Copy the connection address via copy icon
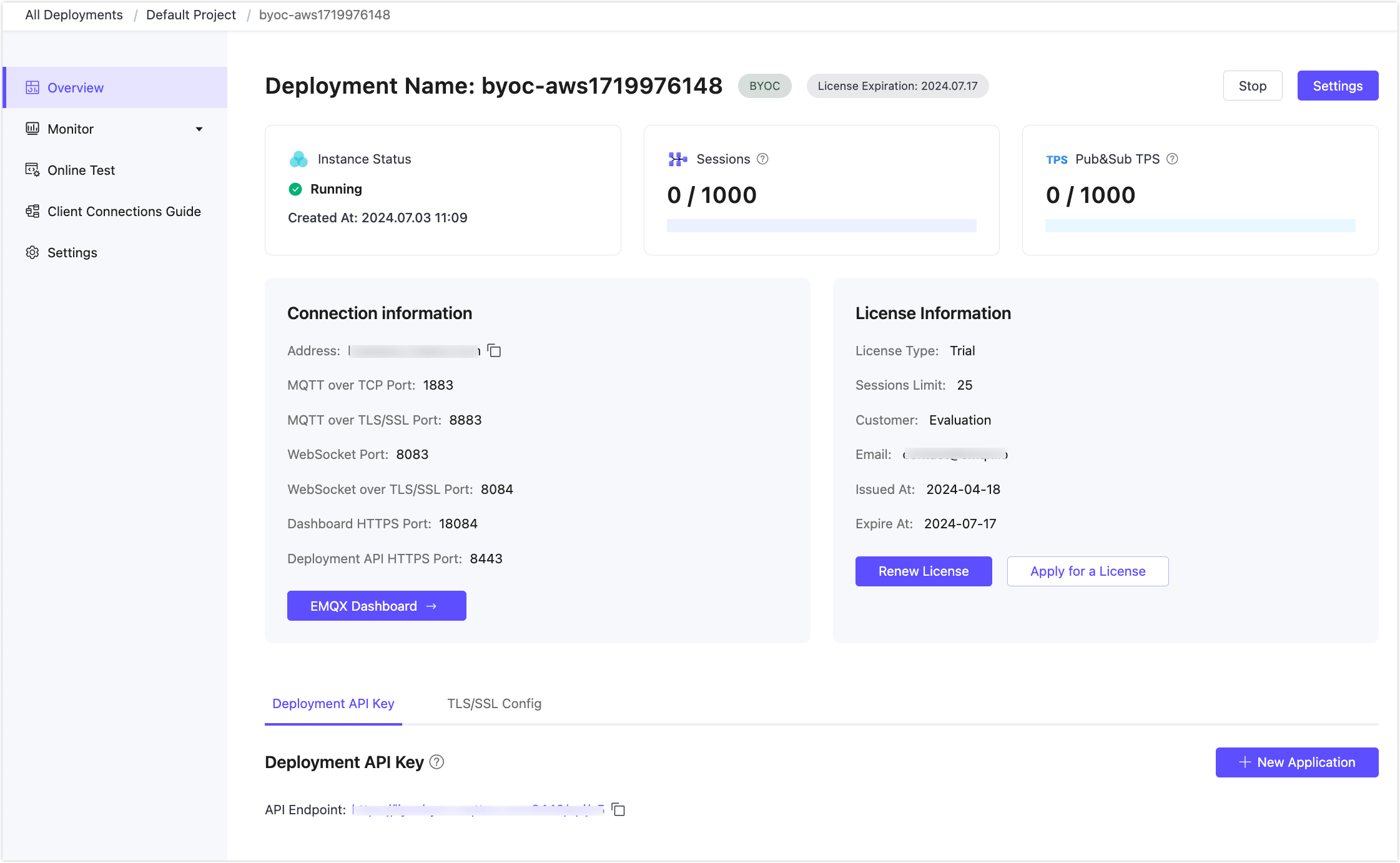1400x863 pixels. tap(495, 351)
